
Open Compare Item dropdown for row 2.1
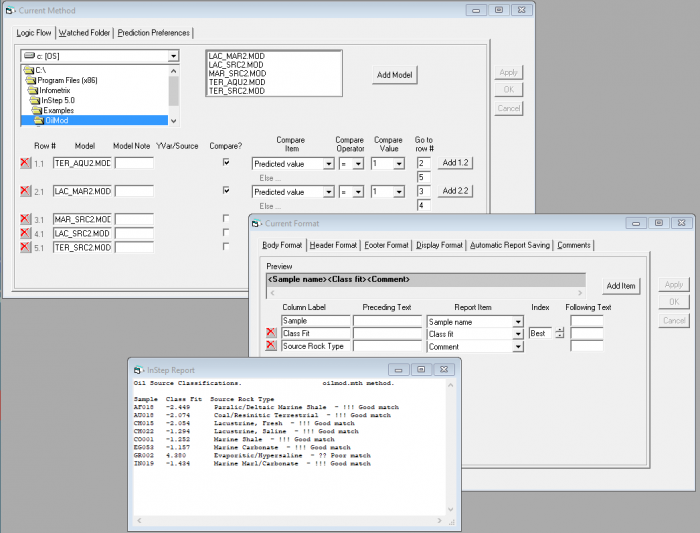(x=329, y=192)
